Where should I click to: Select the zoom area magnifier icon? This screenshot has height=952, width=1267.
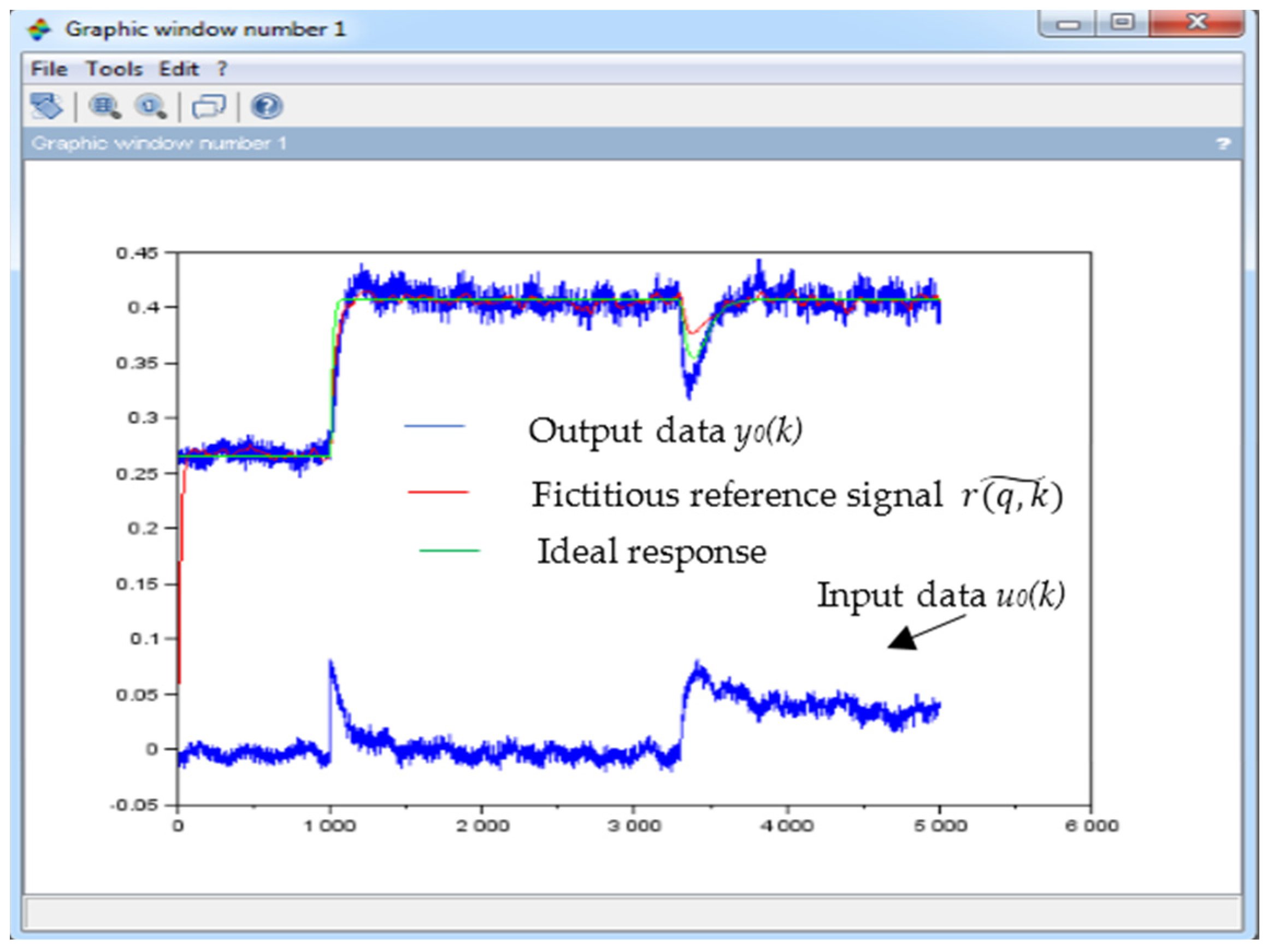(x=104, y=107)
